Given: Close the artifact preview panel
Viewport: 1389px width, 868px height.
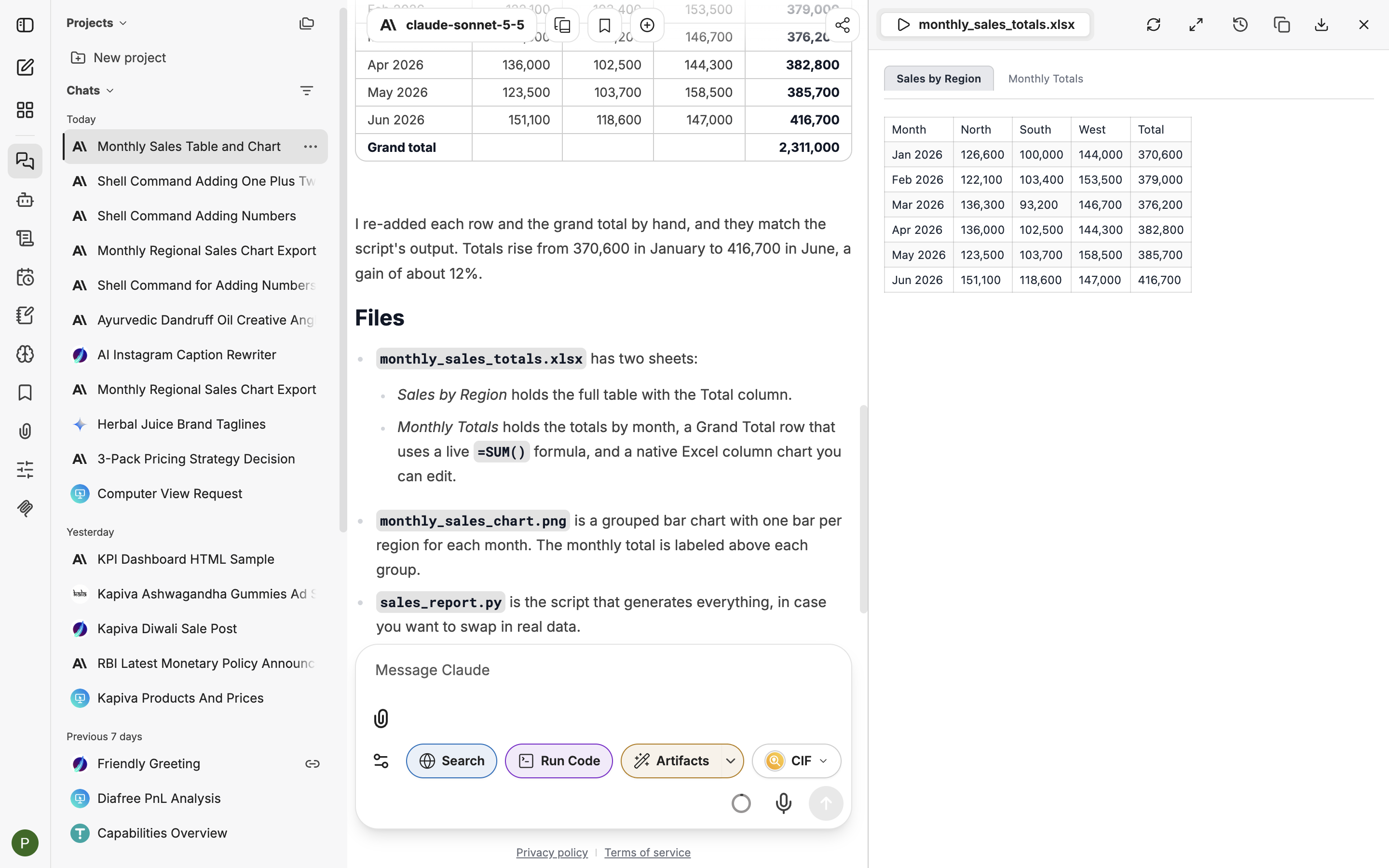Looking at the screenshot, I should [x=1364, y=25].
